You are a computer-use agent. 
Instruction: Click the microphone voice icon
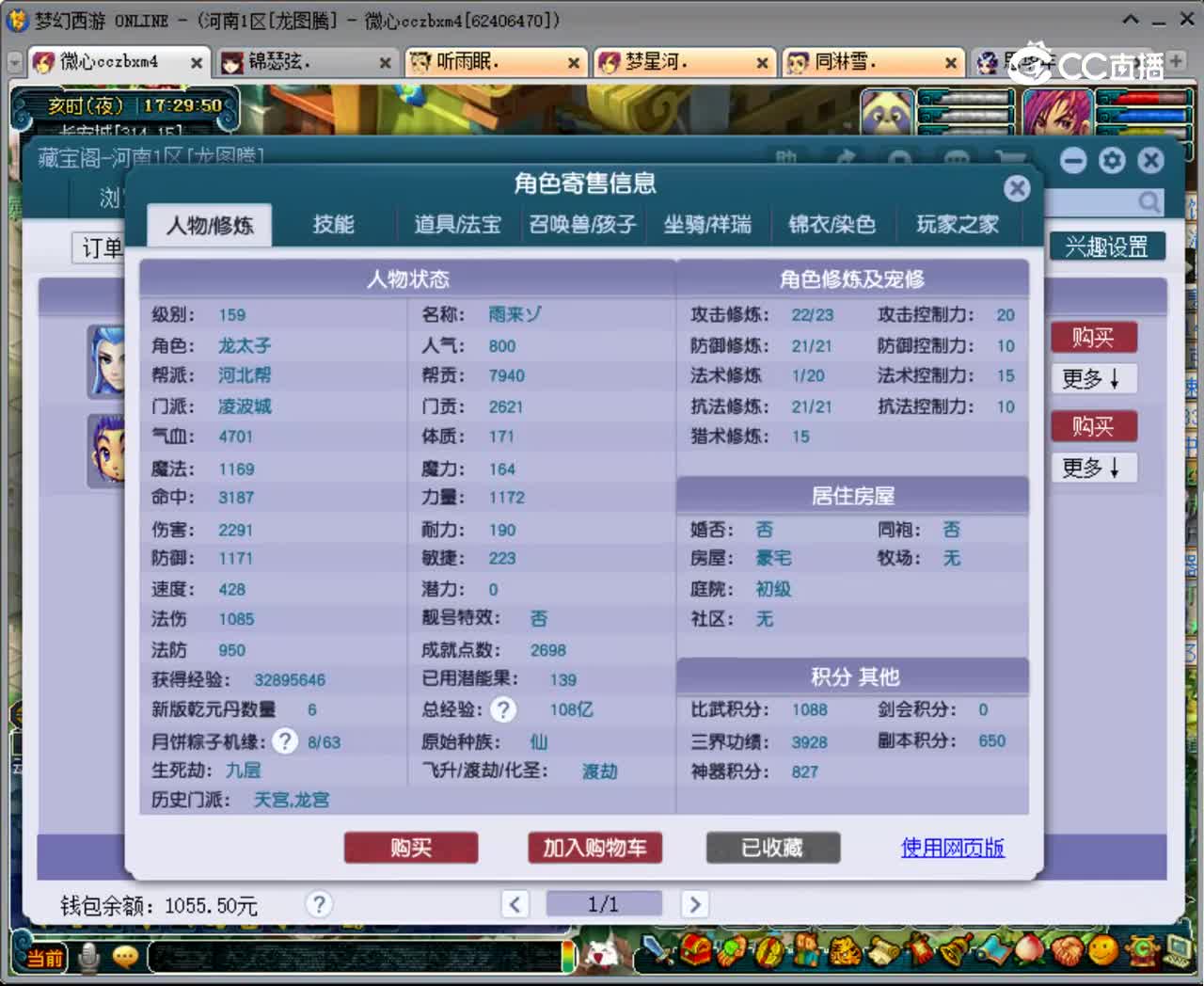point(89,957)
